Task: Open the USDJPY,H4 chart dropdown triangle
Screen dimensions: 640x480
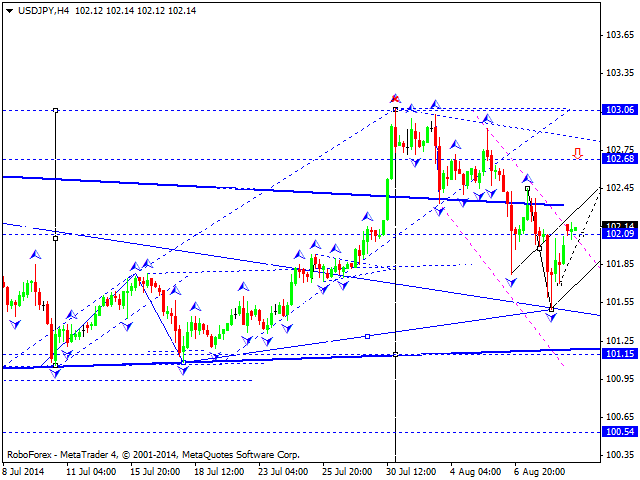Action: pos(9,11)
